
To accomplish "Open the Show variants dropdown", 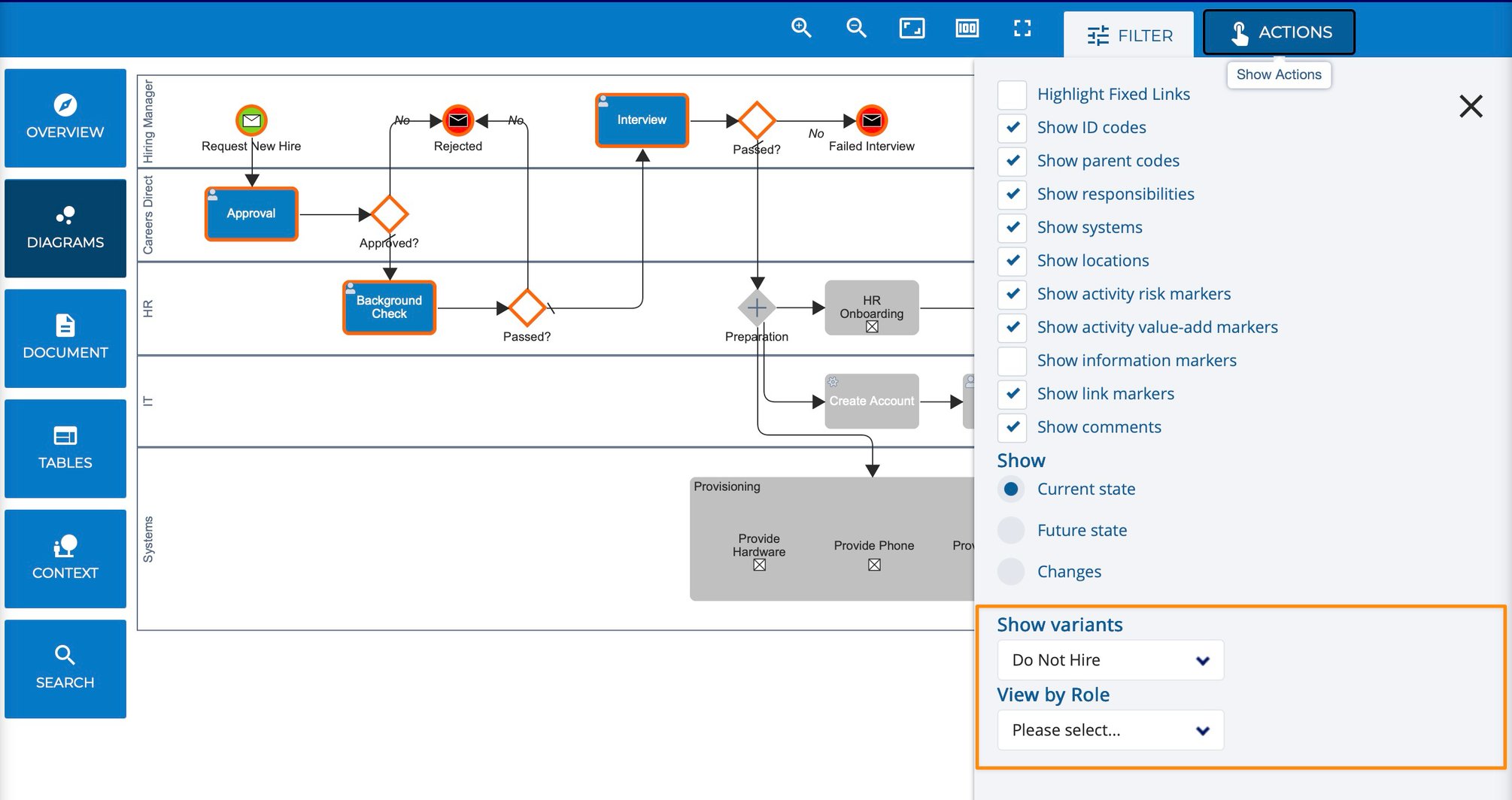I will pos(1110,660).
